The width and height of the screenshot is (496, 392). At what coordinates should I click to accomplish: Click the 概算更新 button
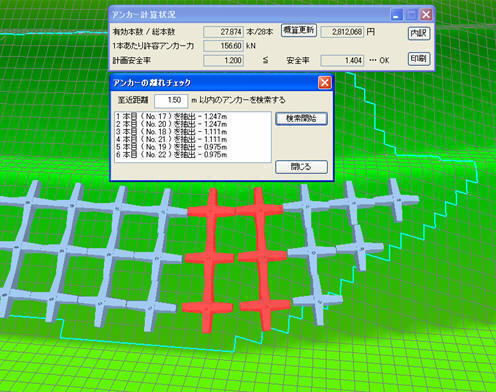pyautogui.click(x=299, y=31)
